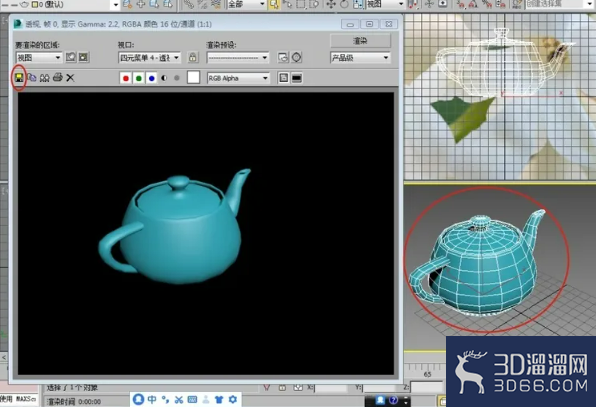Viewport: 596px width, 407px height.
Task: Click the IME skin shirt icon
Action: point(219,399)
